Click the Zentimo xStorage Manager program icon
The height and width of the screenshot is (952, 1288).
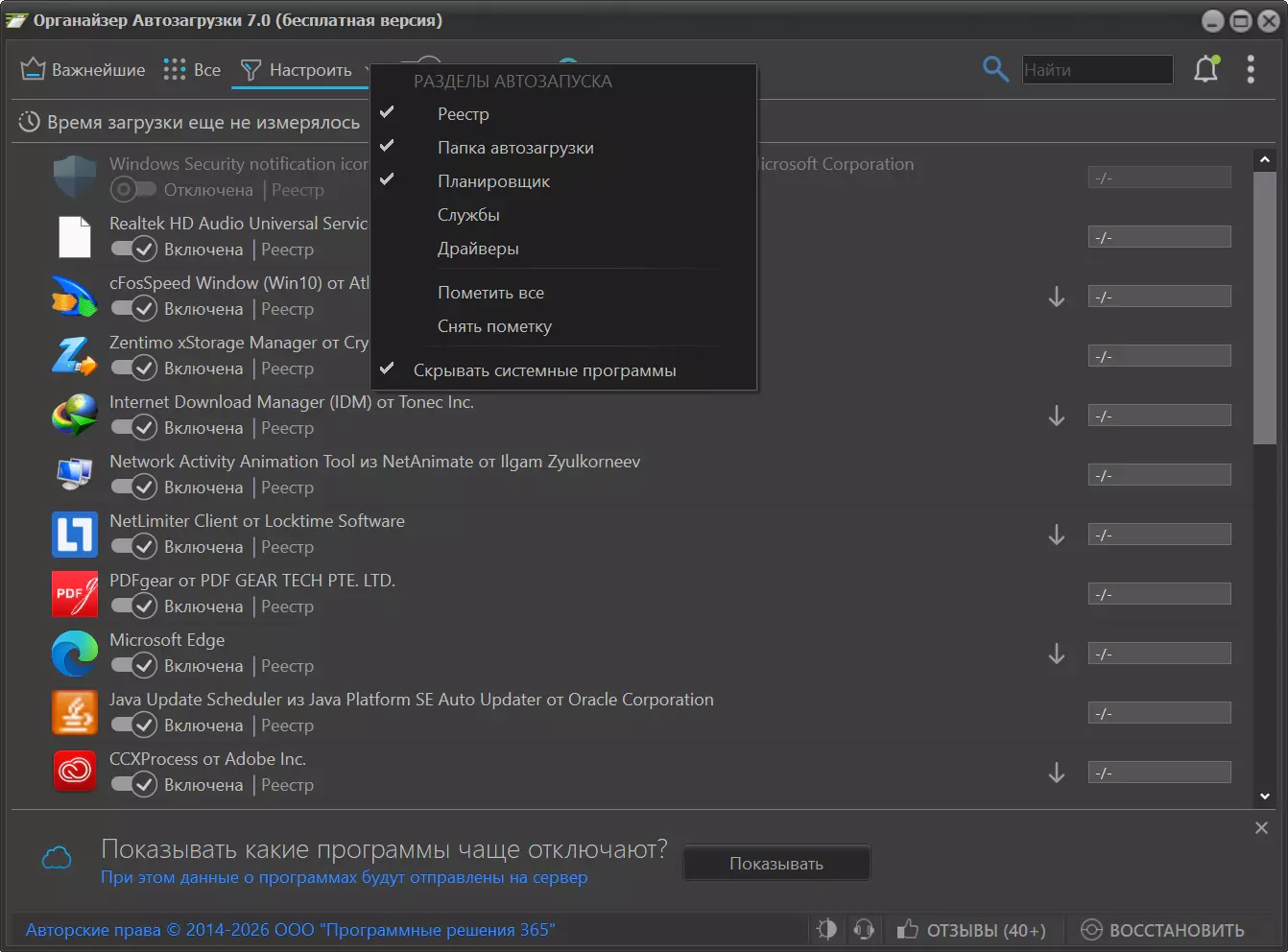(75, 356)
